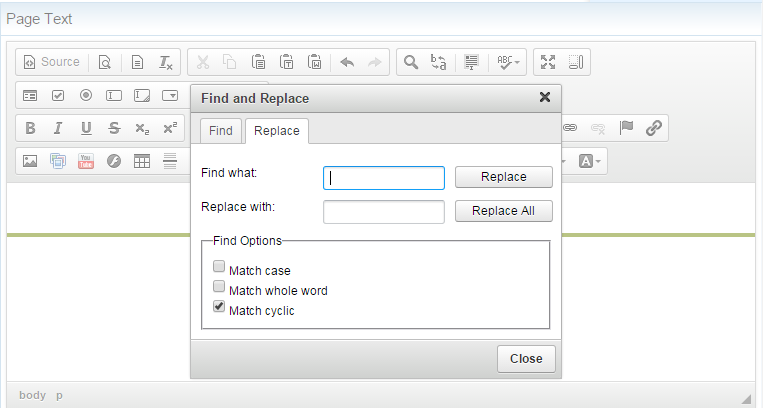Click the Source view button in toolbar
Image resolution: width=763 pixels, height=408 pixels.
click(51, 62)
